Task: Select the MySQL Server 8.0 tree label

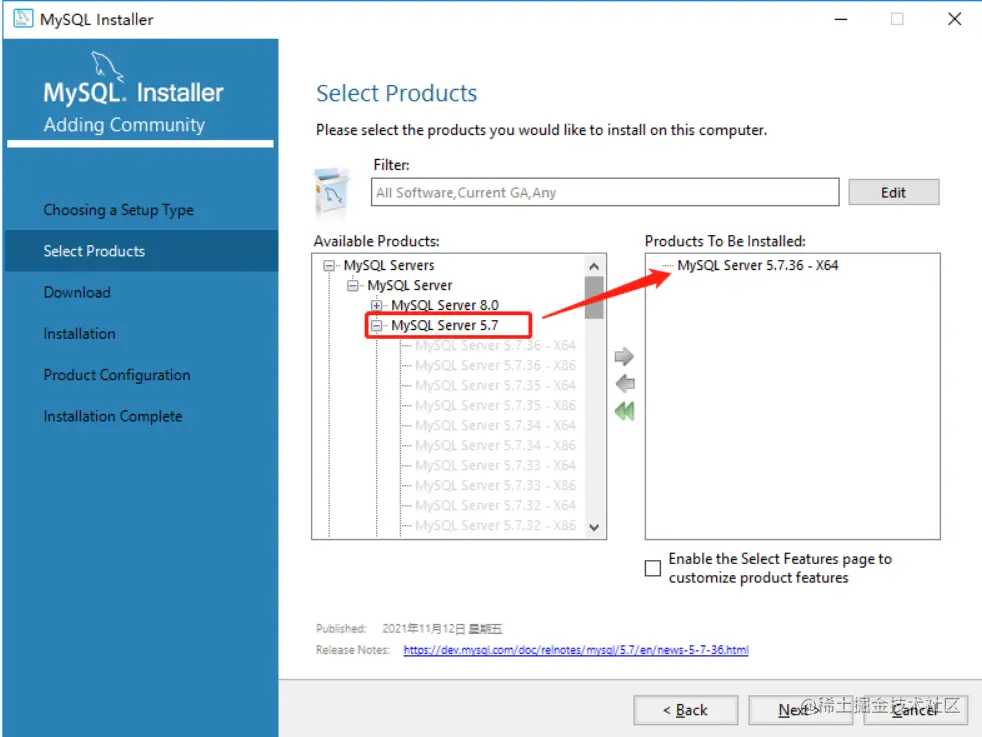Action: tap(445, 306)
